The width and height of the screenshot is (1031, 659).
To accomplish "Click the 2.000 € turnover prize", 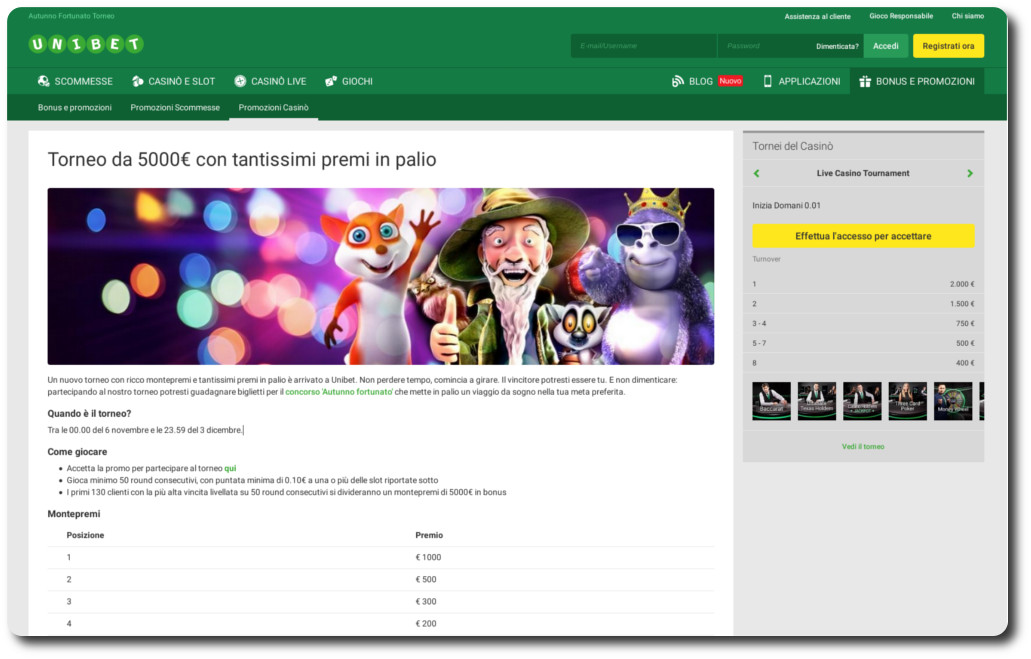I will (x=962, y=284).
